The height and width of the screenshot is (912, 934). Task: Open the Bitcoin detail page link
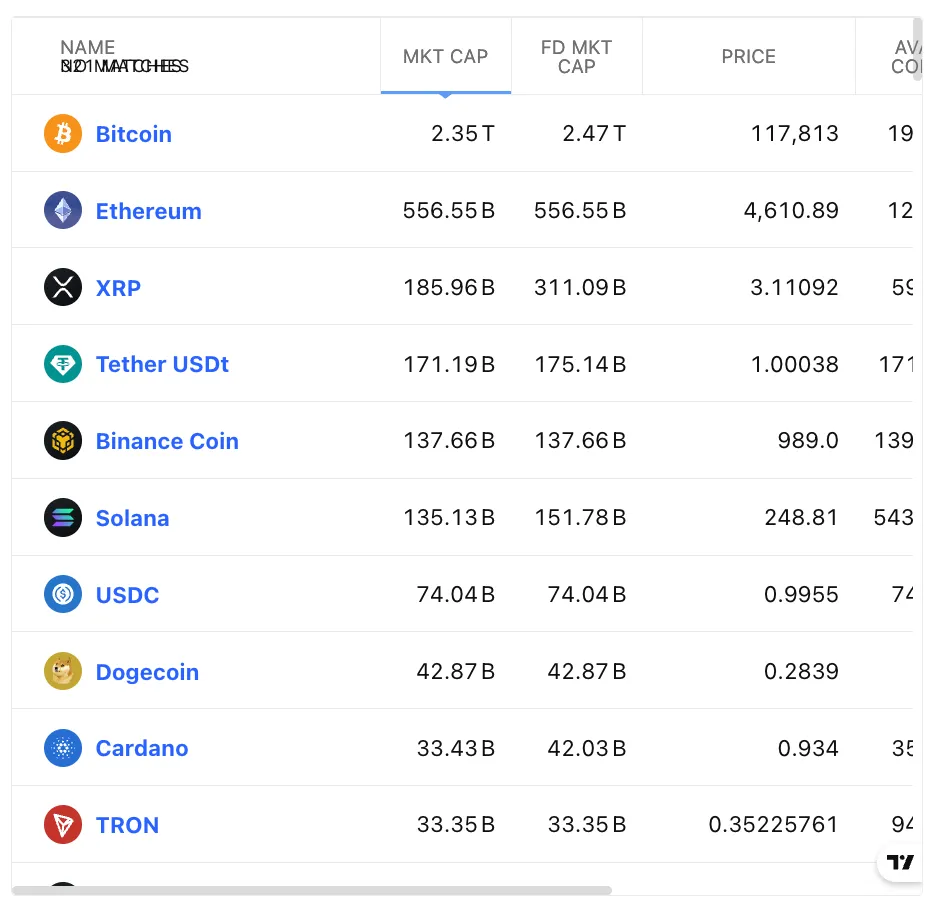coord(133,133)
